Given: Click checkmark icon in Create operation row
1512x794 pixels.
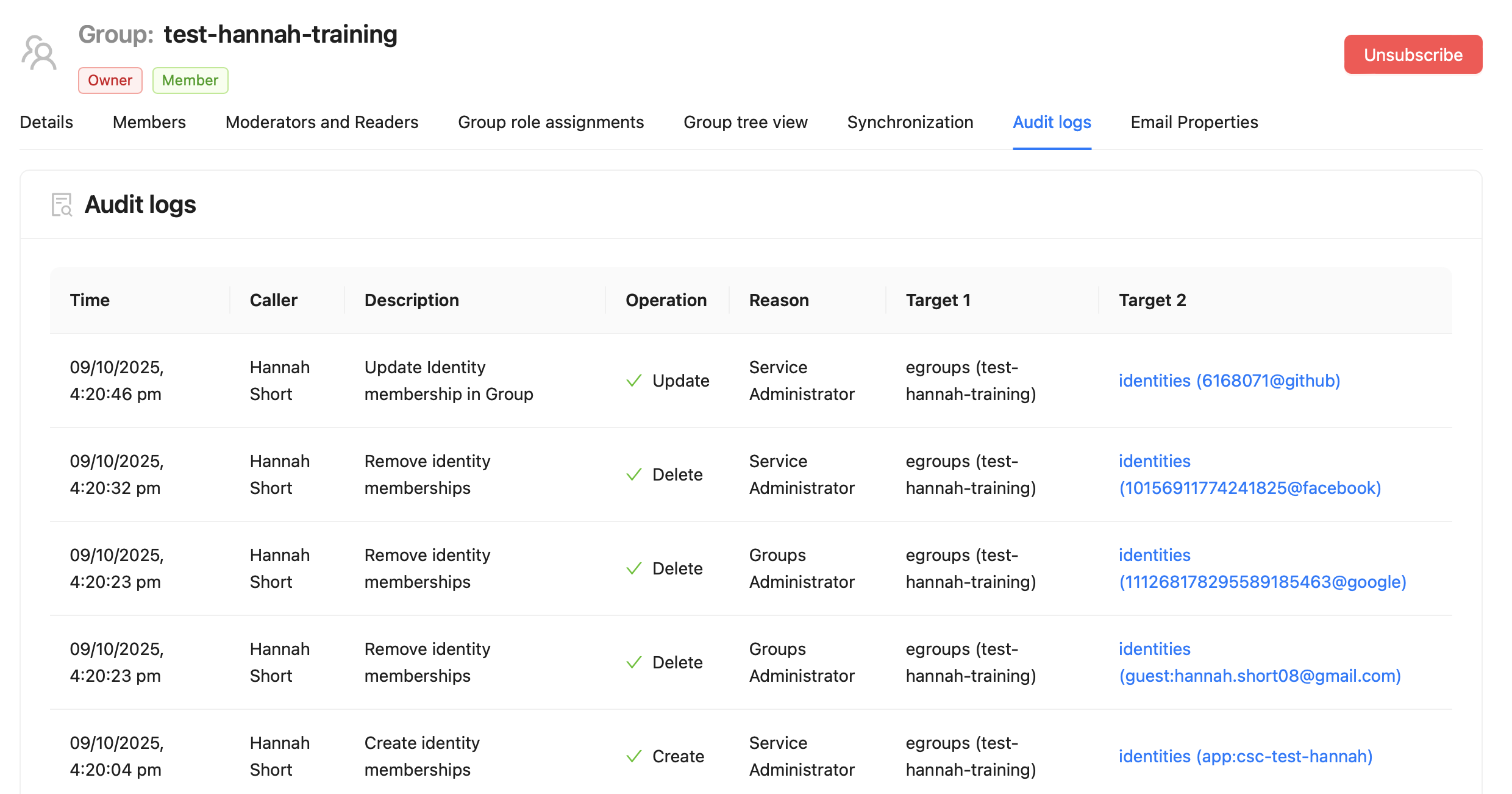Looking at the screenshot, I should pos(634,756).
